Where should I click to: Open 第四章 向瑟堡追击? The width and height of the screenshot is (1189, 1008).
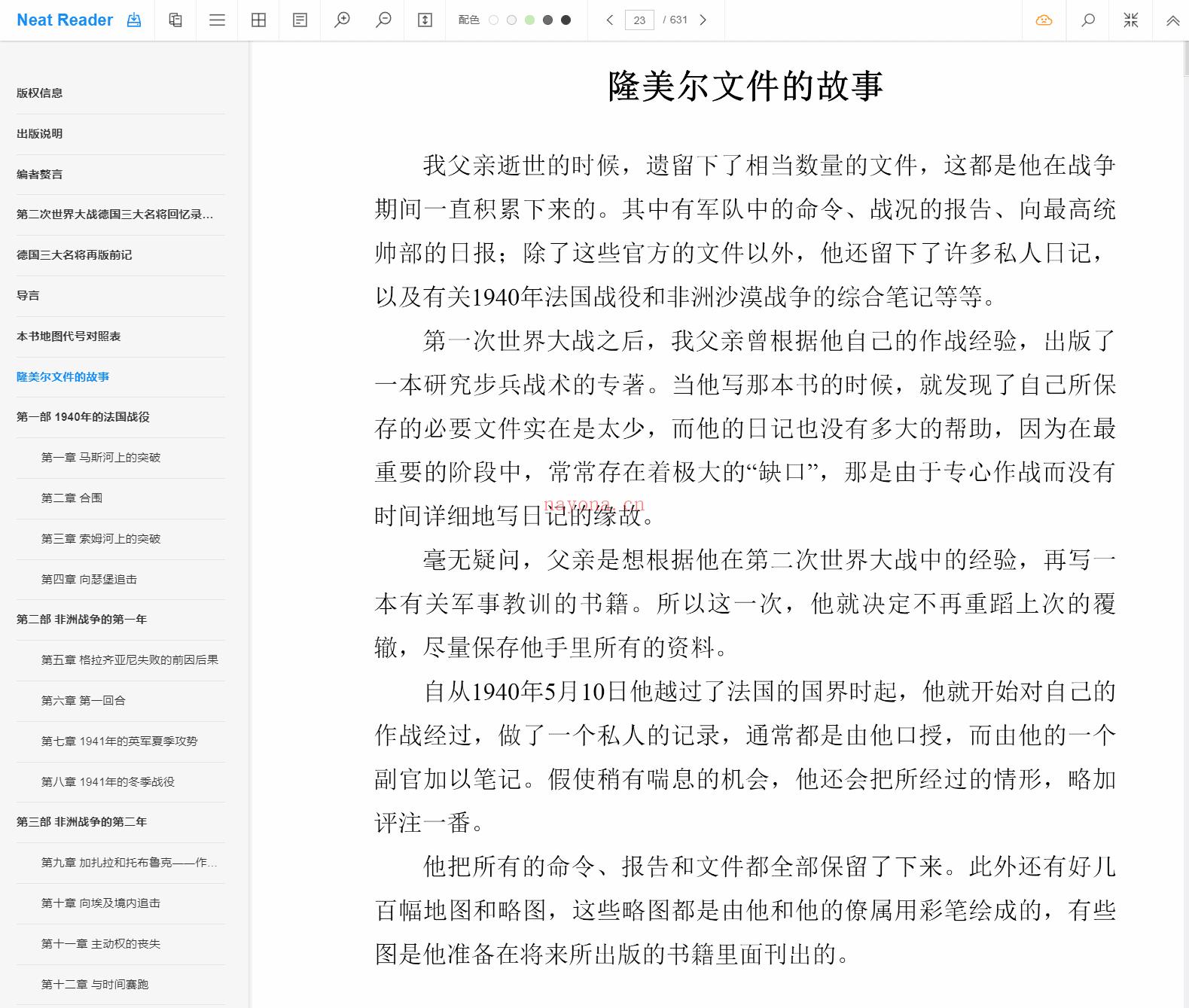pos(89,580)
